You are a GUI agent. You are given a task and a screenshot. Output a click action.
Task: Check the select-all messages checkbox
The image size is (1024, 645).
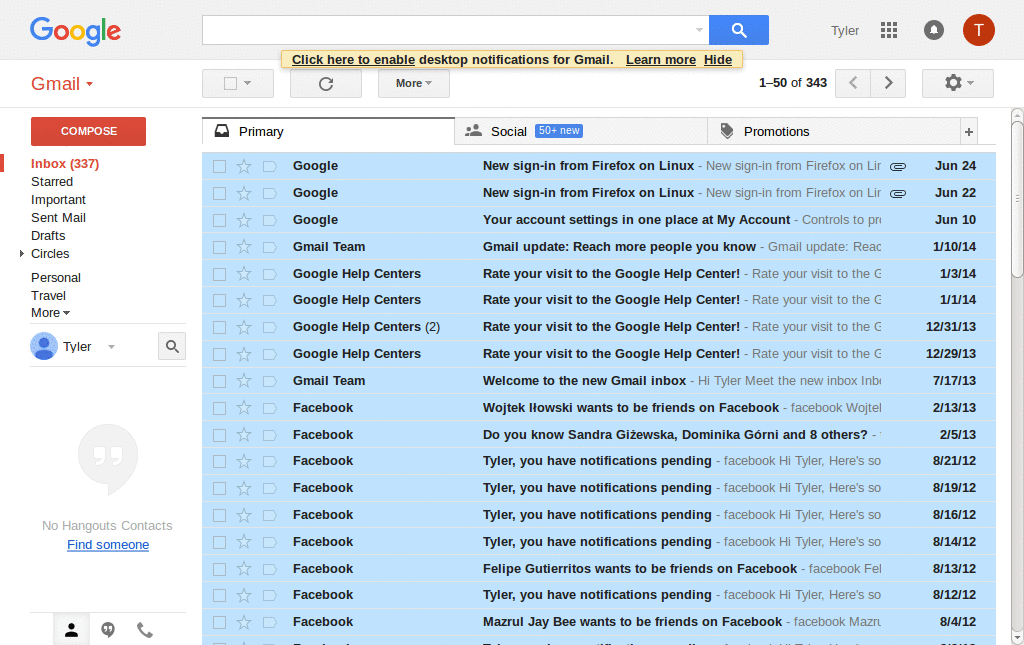coord(231,83)
